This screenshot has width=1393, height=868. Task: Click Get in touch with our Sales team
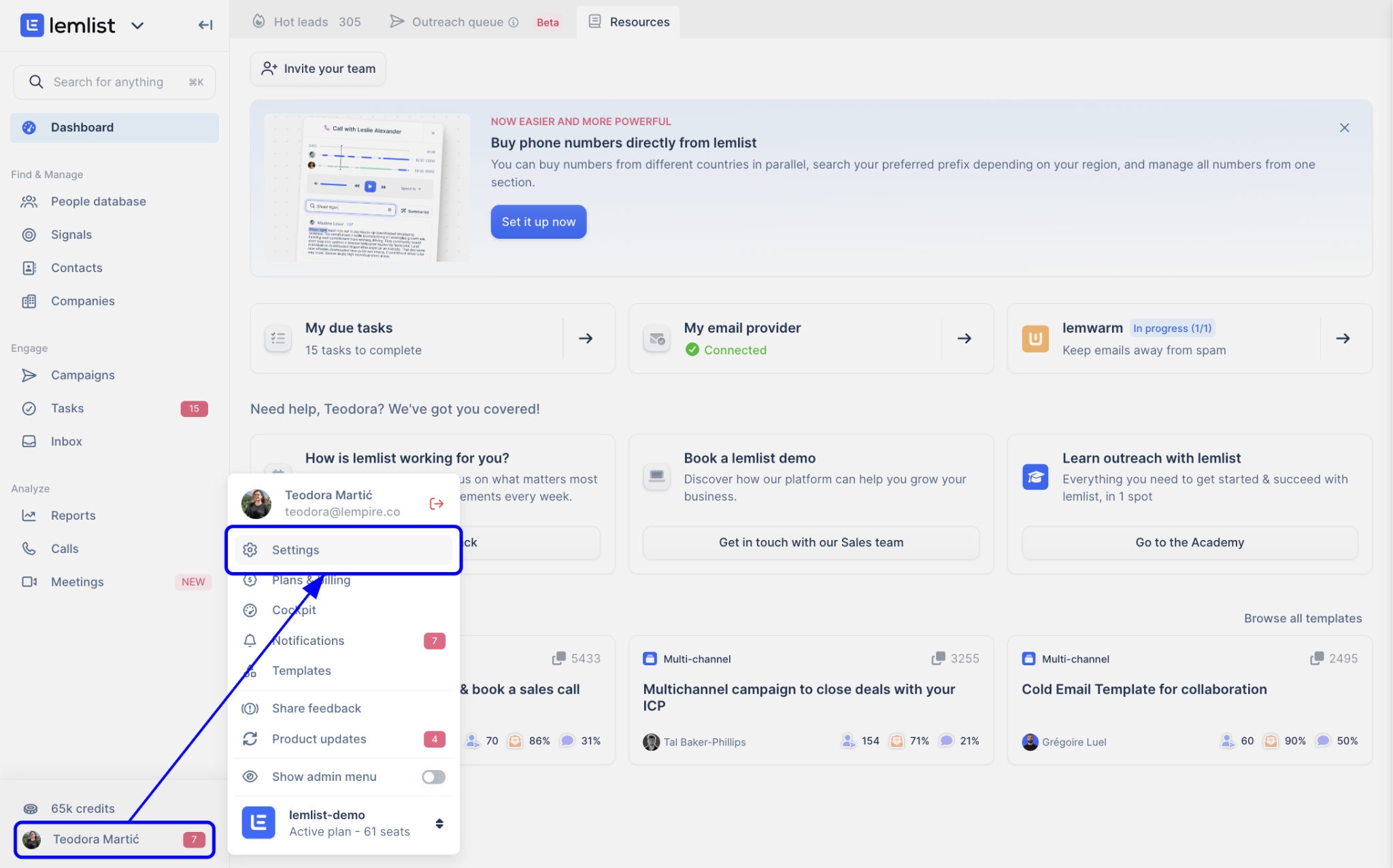click(x=811, y=543)
